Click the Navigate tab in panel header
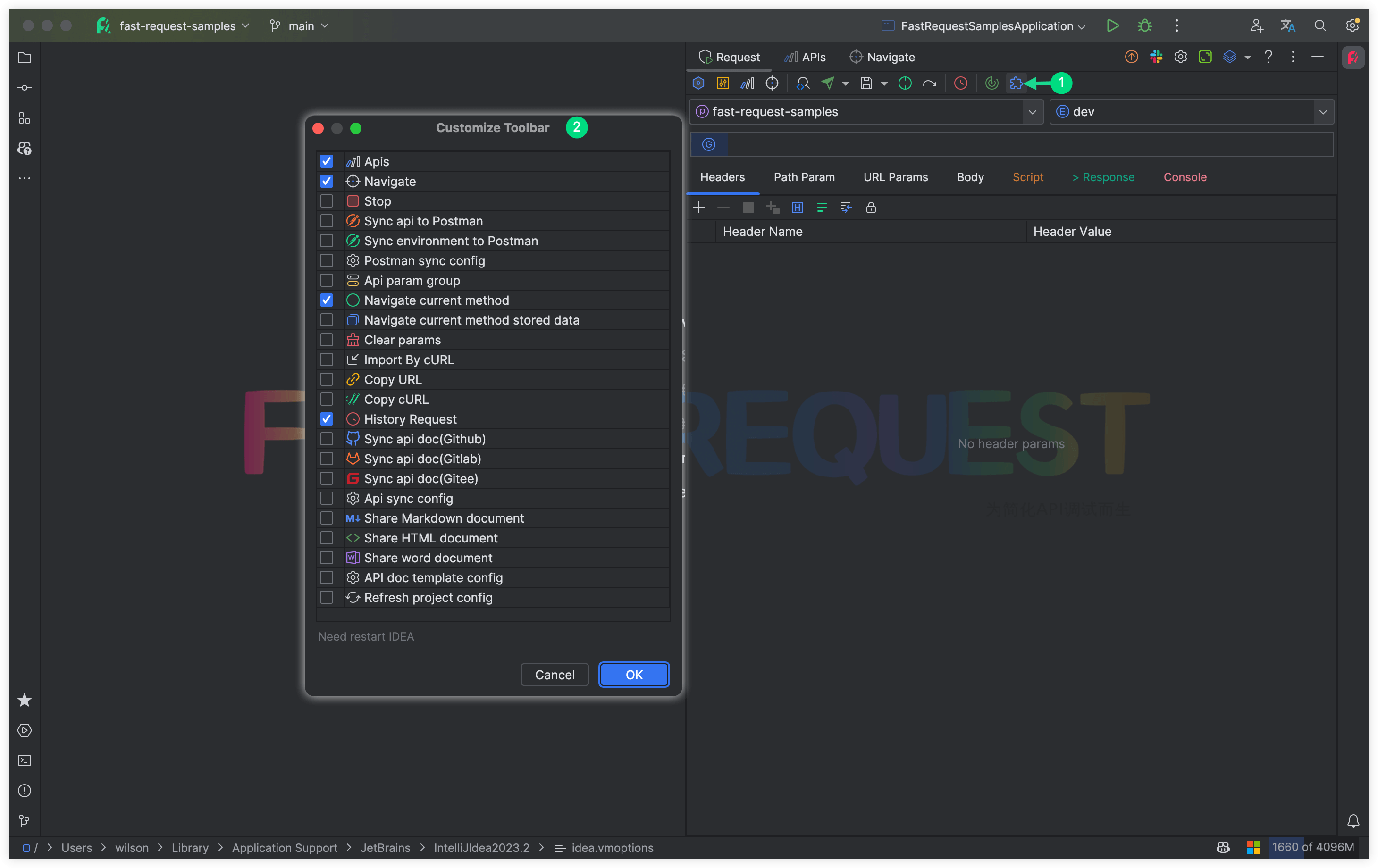This screenshot has height=868, width=1378. 882,57
